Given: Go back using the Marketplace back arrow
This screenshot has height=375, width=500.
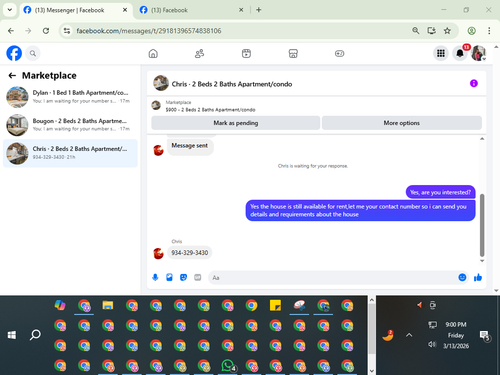Looking at the screenshot, I should click(12, 76).
